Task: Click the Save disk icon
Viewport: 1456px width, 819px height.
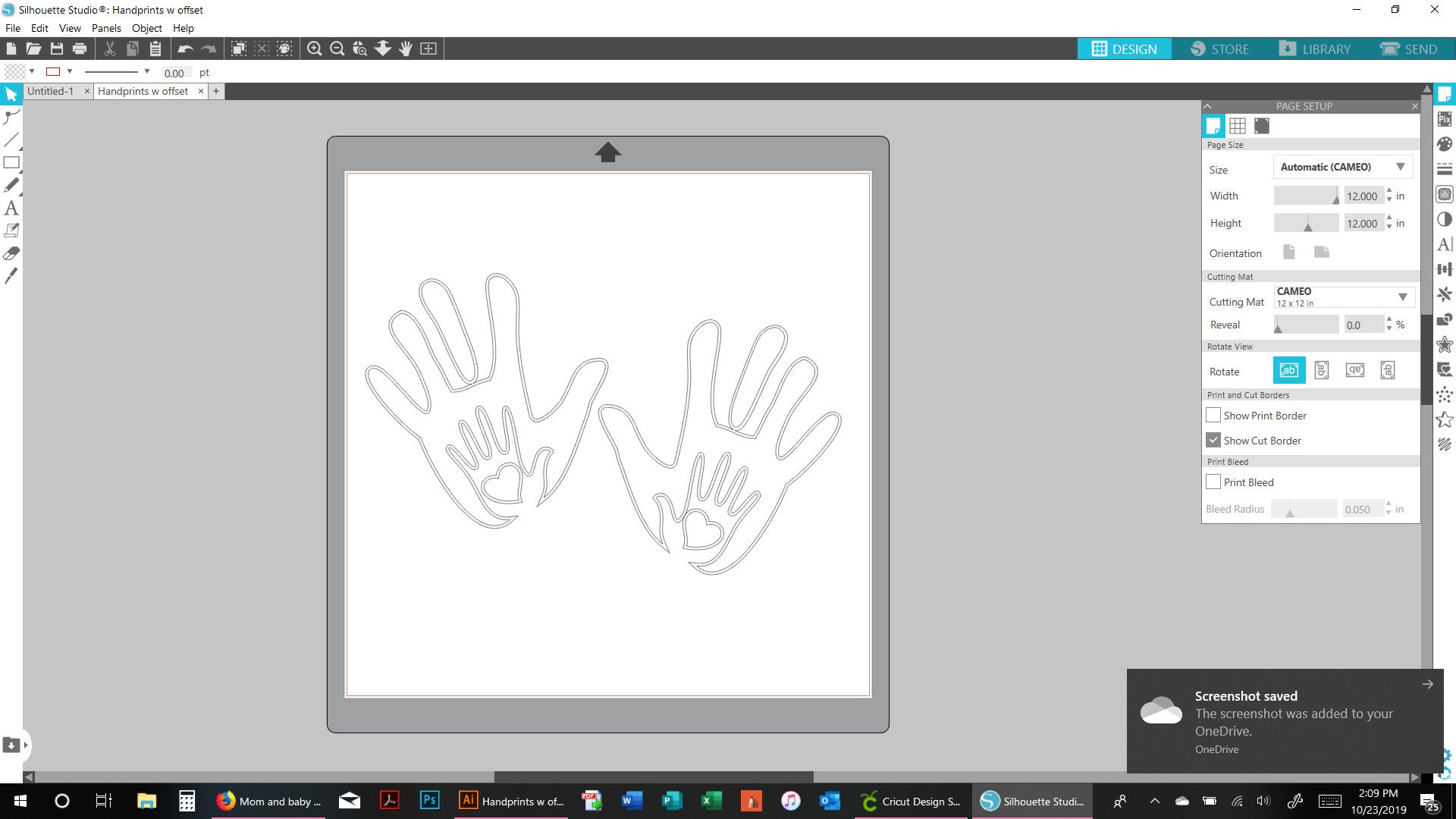Action: point(57,49)
